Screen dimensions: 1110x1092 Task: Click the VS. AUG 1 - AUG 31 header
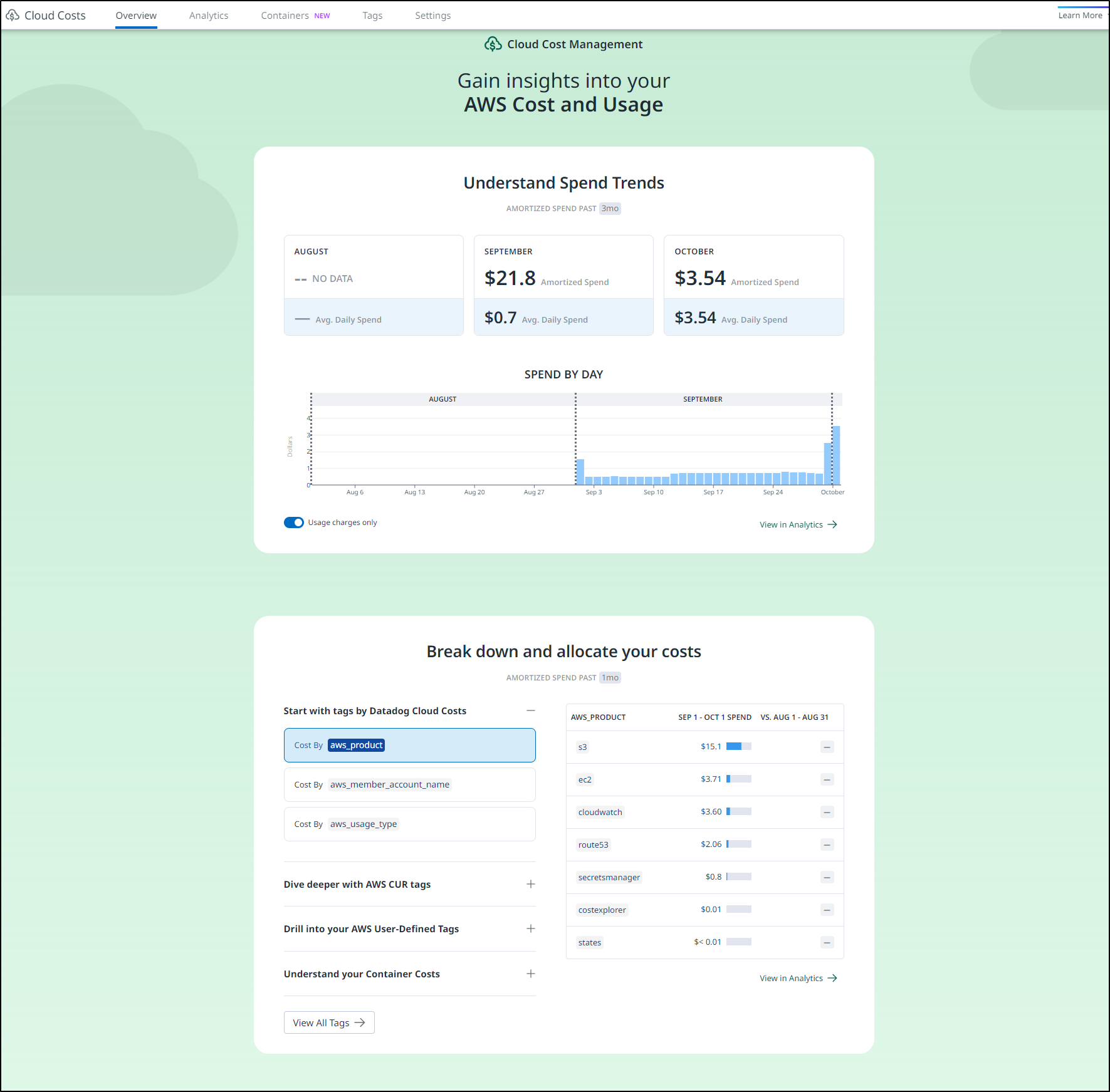click(794, 718)
